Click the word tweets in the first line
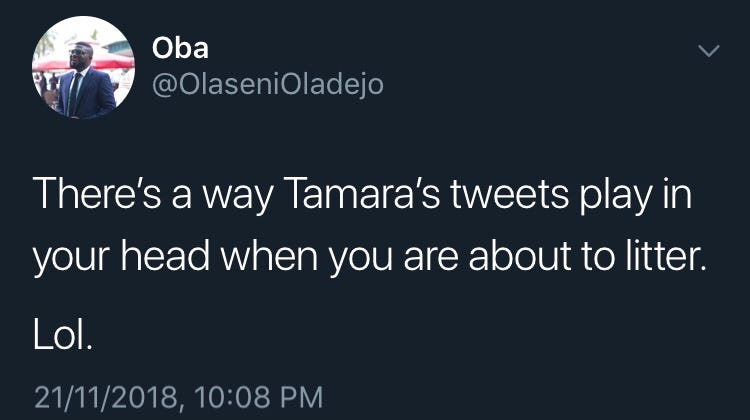750x420 pixels. [x=509, y=194]
